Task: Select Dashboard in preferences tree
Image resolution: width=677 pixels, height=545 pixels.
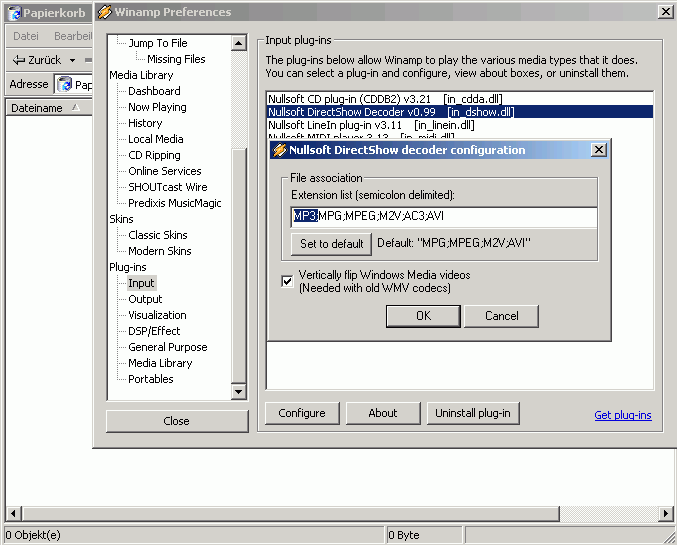Action: pos(154,91)
